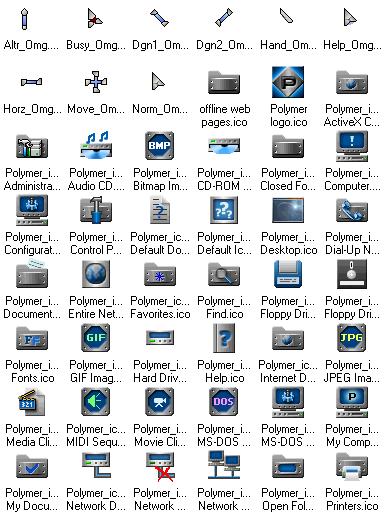Viewport: 391px width, 513px height.
Task: Select the Polymer Default Document icon
Action: click(x=160, y=210)
